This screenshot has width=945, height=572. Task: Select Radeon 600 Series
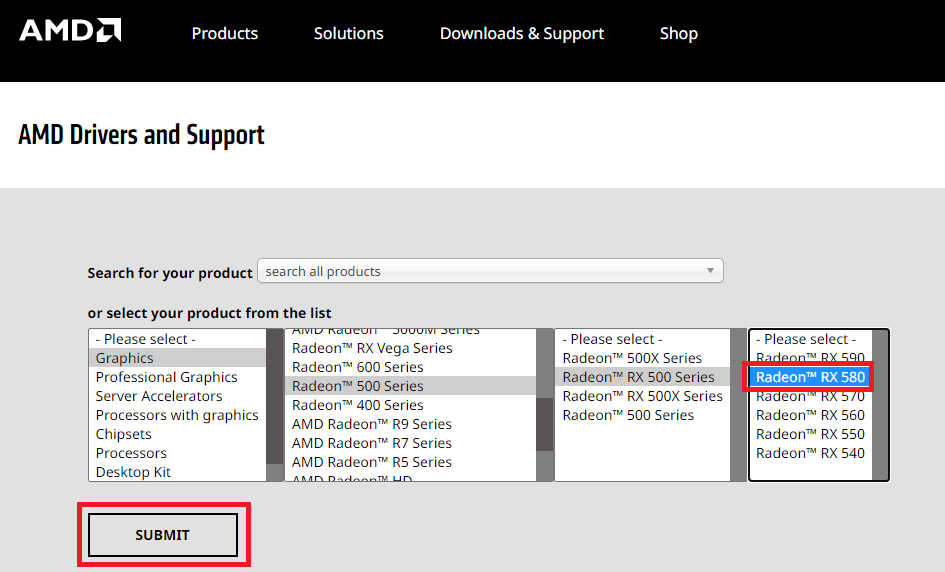click(410, 367)
